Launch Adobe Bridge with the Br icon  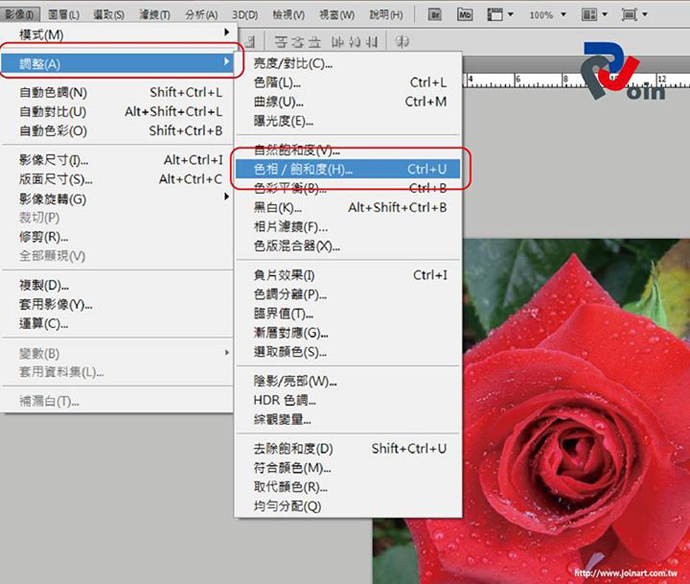(x=435, y=15)
